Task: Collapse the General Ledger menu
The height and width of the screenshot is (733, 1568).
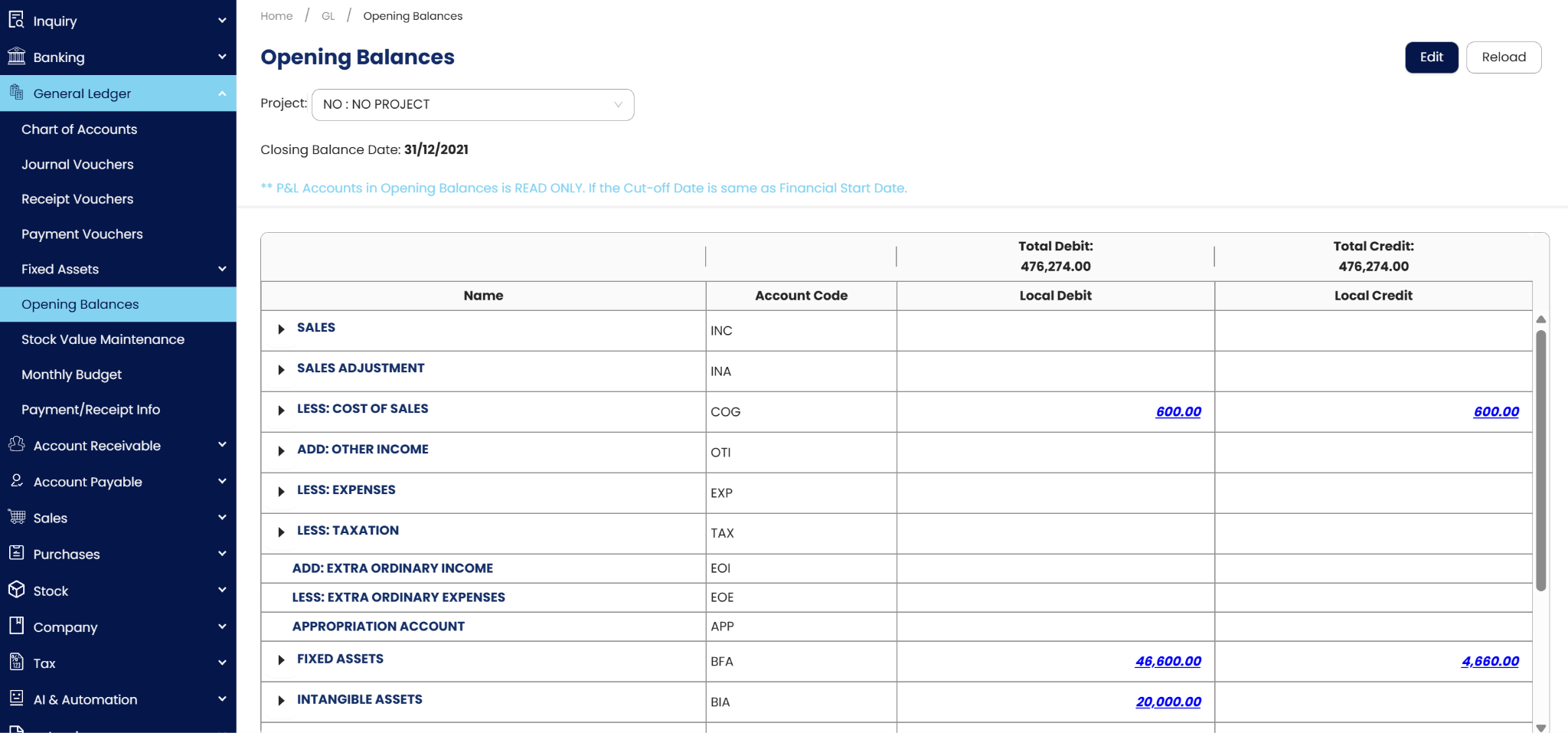Action: (x=222, y=93)
